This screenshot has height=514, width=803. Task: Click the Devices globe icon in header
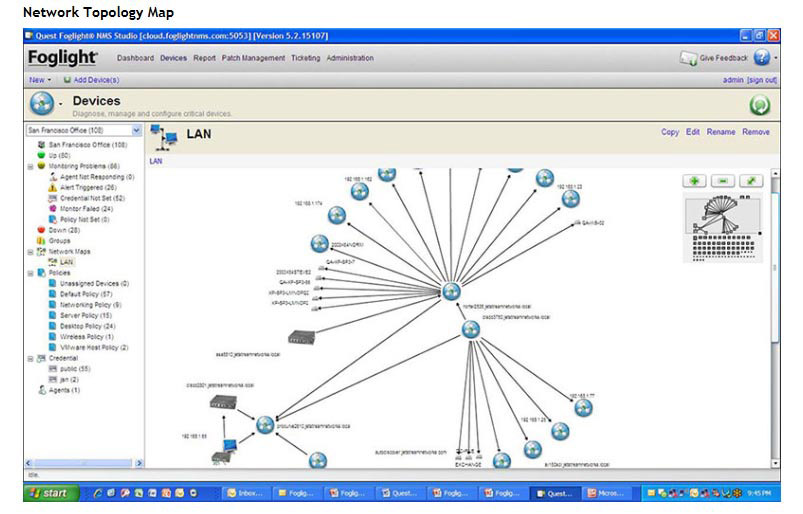pyautogui.click(x=42, y=103)
